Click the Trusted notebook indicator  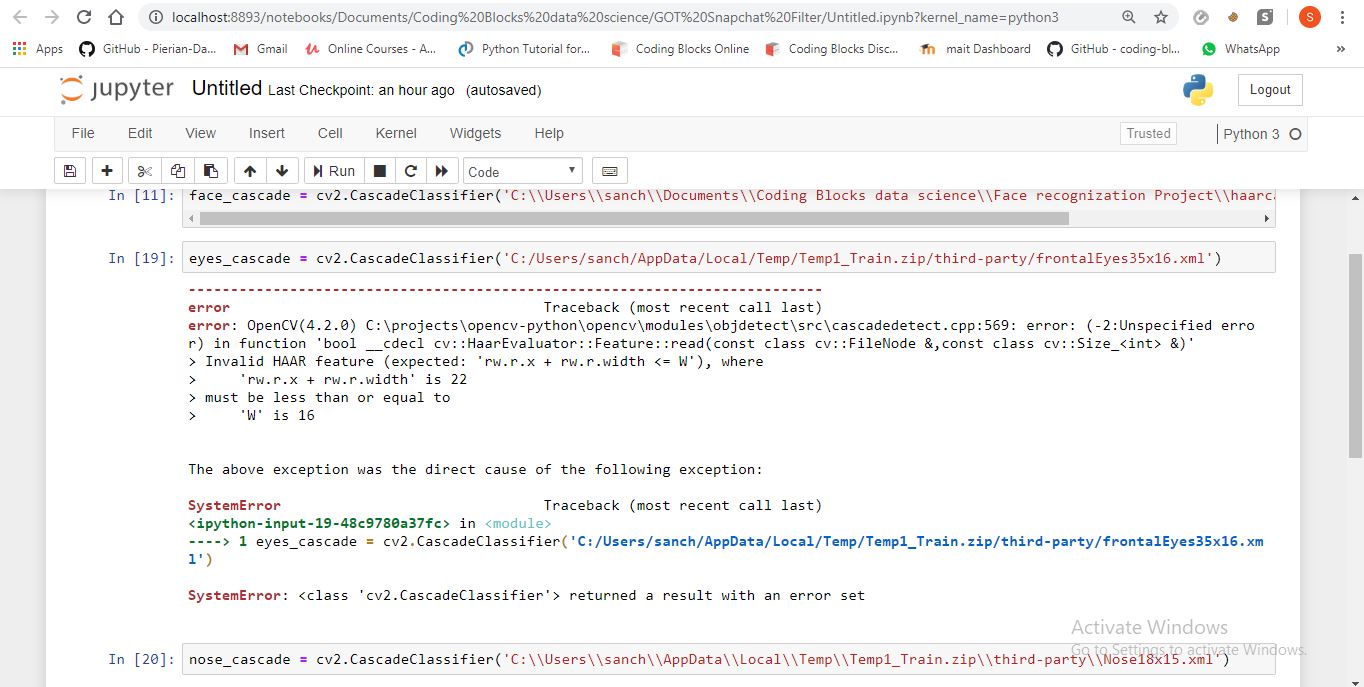1148,133
